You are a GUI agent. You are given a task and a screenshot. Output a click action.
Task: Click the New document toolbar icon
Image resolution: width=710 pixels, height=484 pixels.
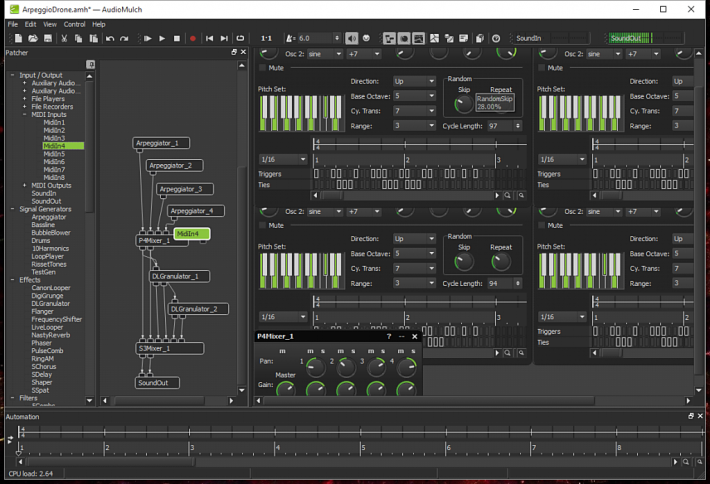tap(18, 38)
